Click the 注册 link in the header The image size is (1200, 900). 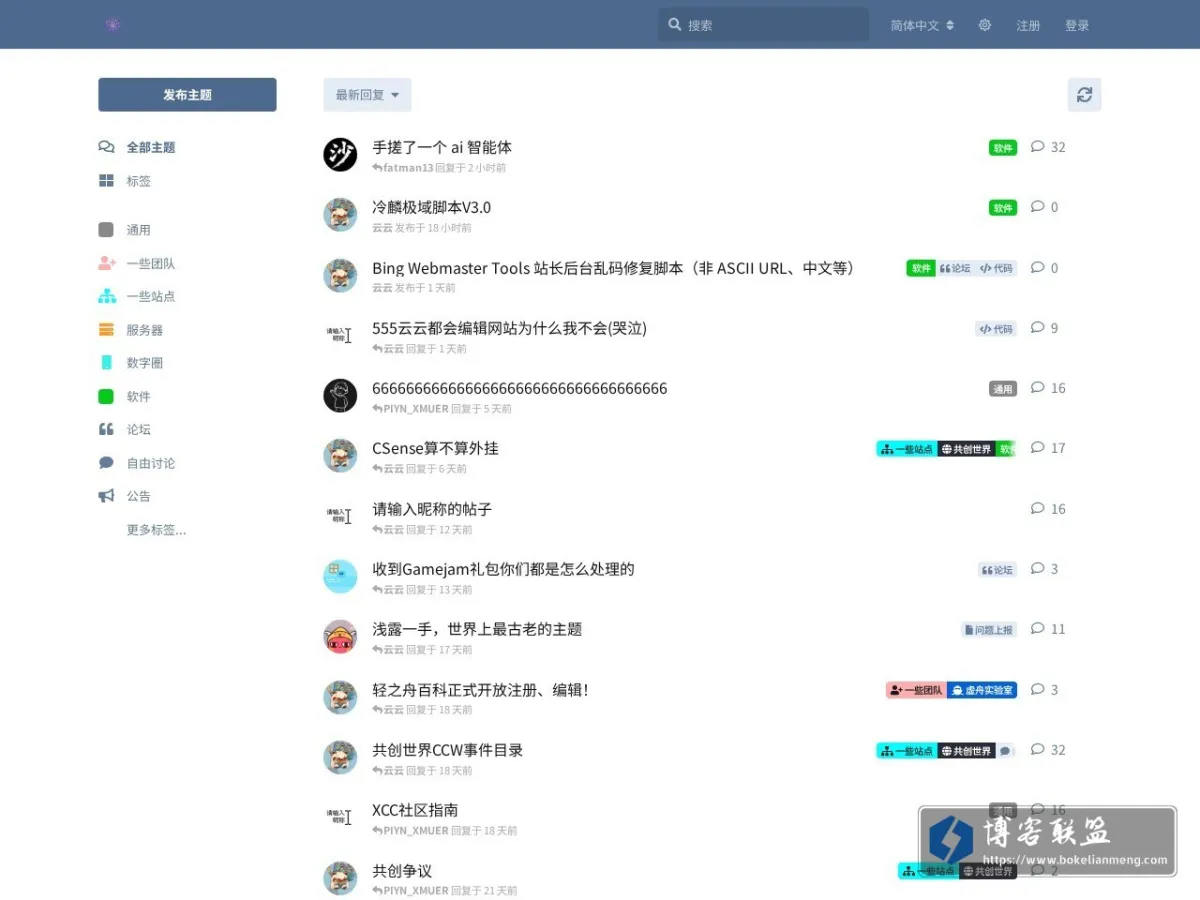pyautogui.click(x=1028, y=25)
